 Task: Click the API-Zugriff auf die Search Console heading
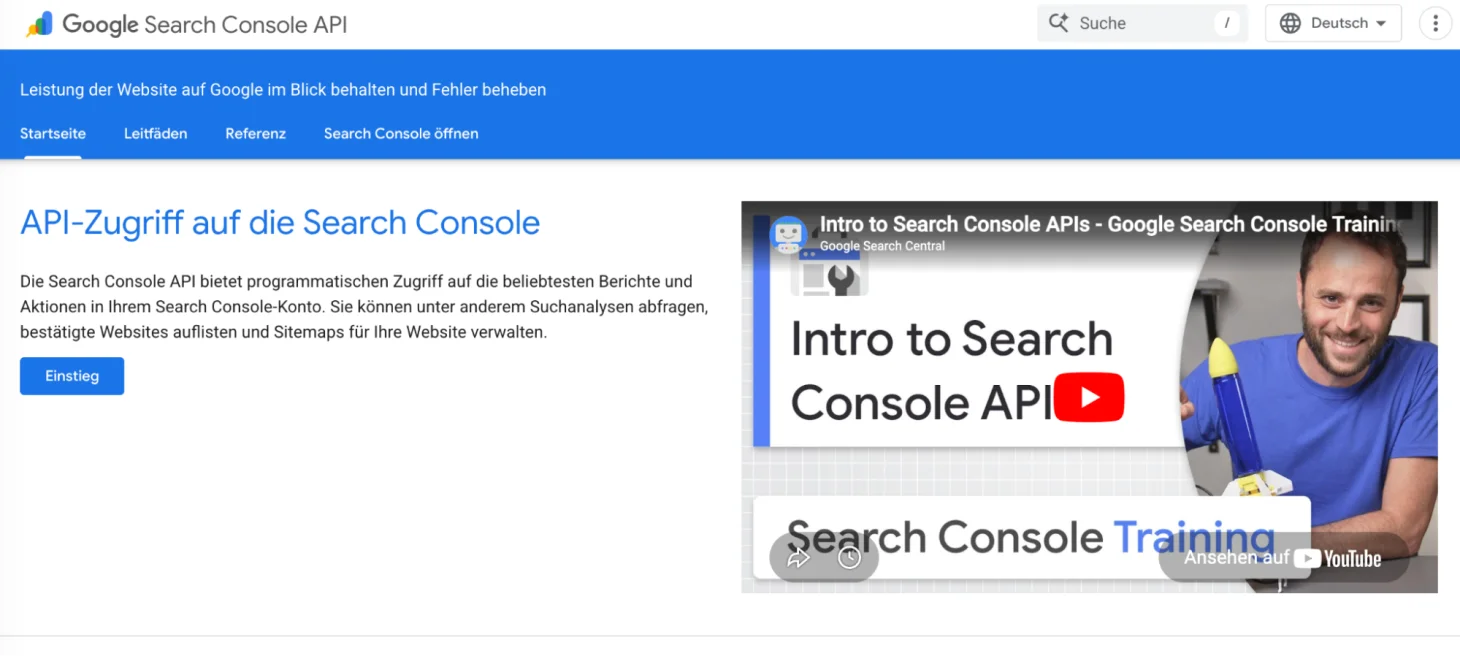click(x=280, y=222)
